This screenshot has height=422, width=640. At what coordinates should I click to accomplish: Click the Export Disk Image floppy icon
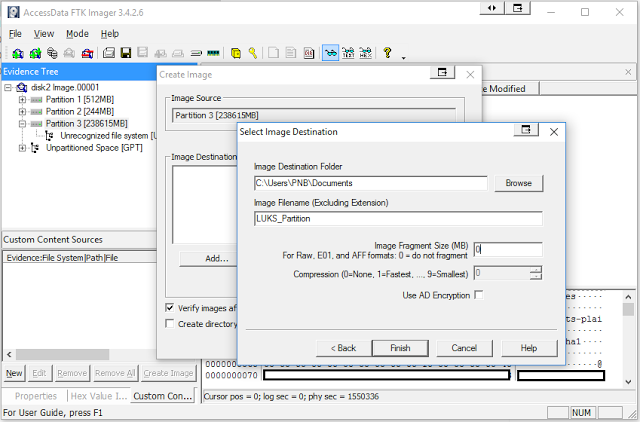click(x=126, y=53)
